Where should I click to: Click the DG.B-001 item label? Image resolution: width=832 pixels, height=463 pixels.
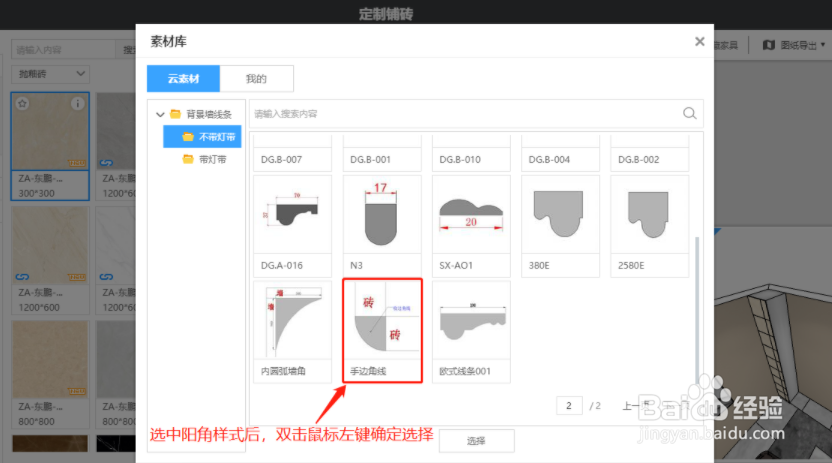pyautogui.click(x=370, y=159)
